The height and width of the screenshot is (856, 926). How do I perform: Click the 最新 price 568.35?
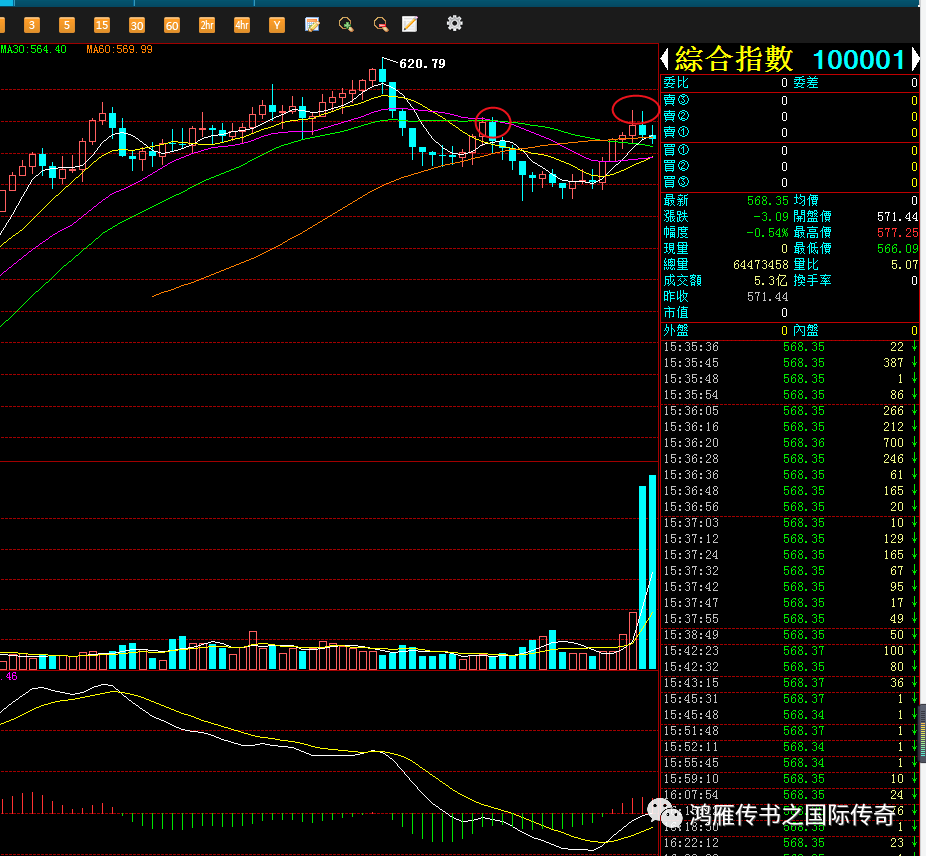point(768,201)
